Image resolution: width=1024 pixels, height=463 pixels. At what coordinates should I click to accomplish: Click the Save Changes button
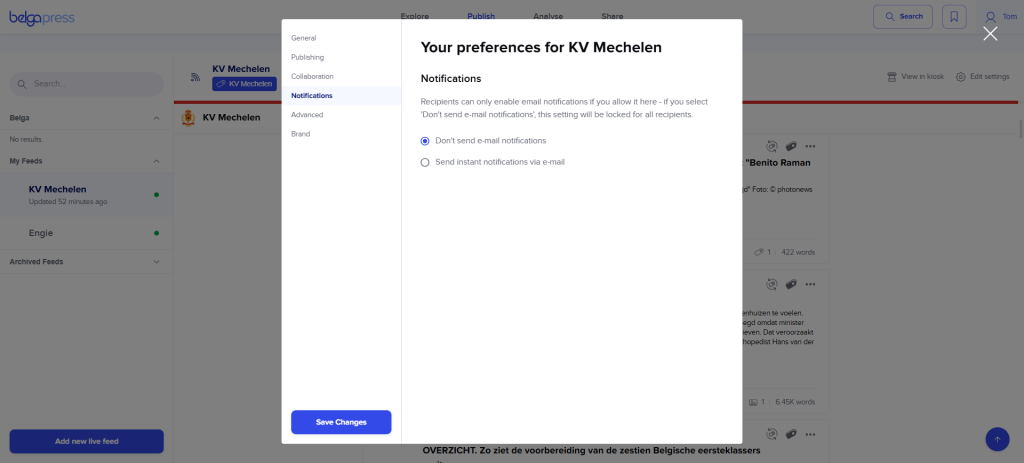(x=341, y=422)
